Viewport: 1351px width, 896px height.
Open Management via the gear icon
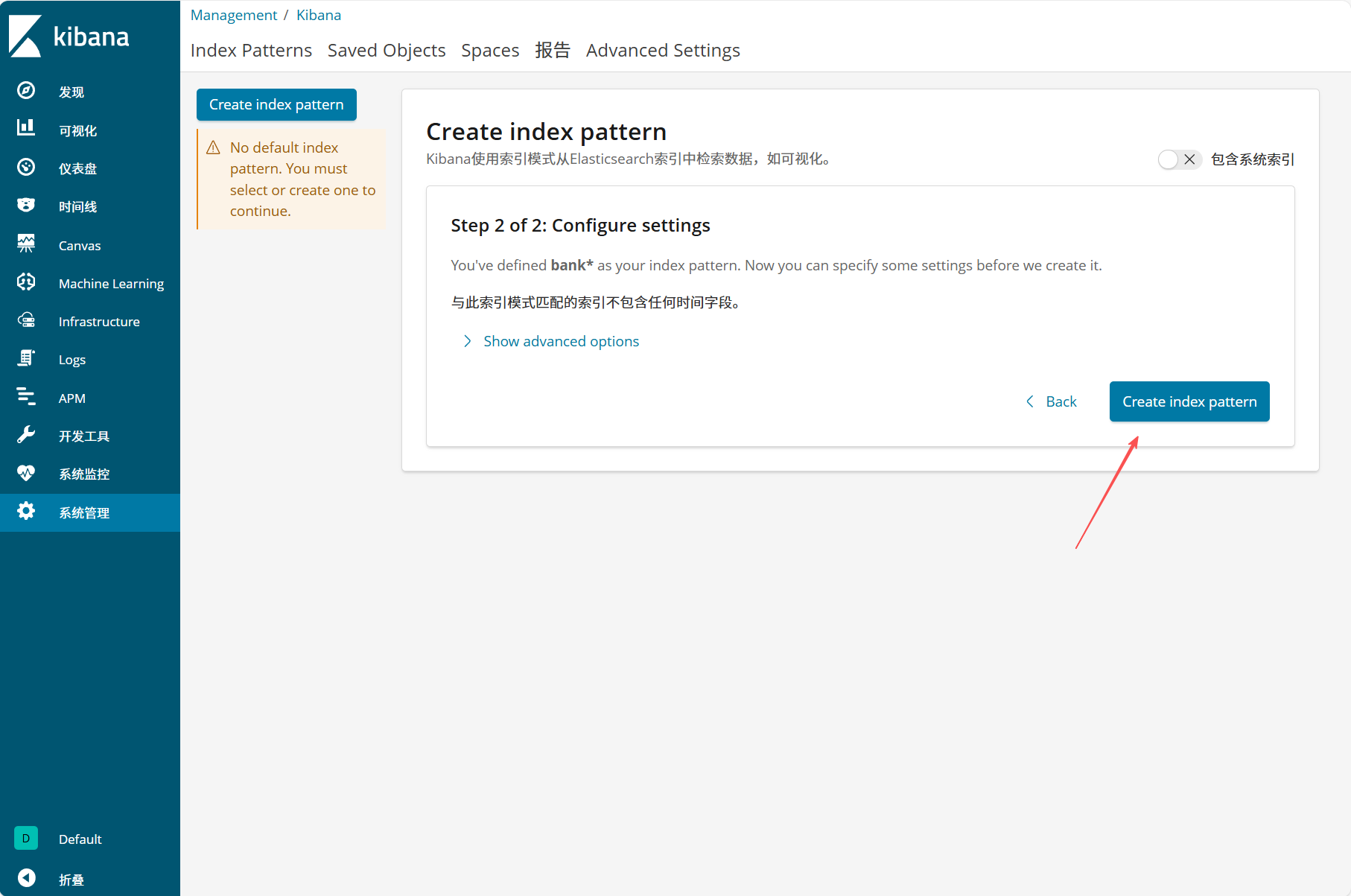26,512
